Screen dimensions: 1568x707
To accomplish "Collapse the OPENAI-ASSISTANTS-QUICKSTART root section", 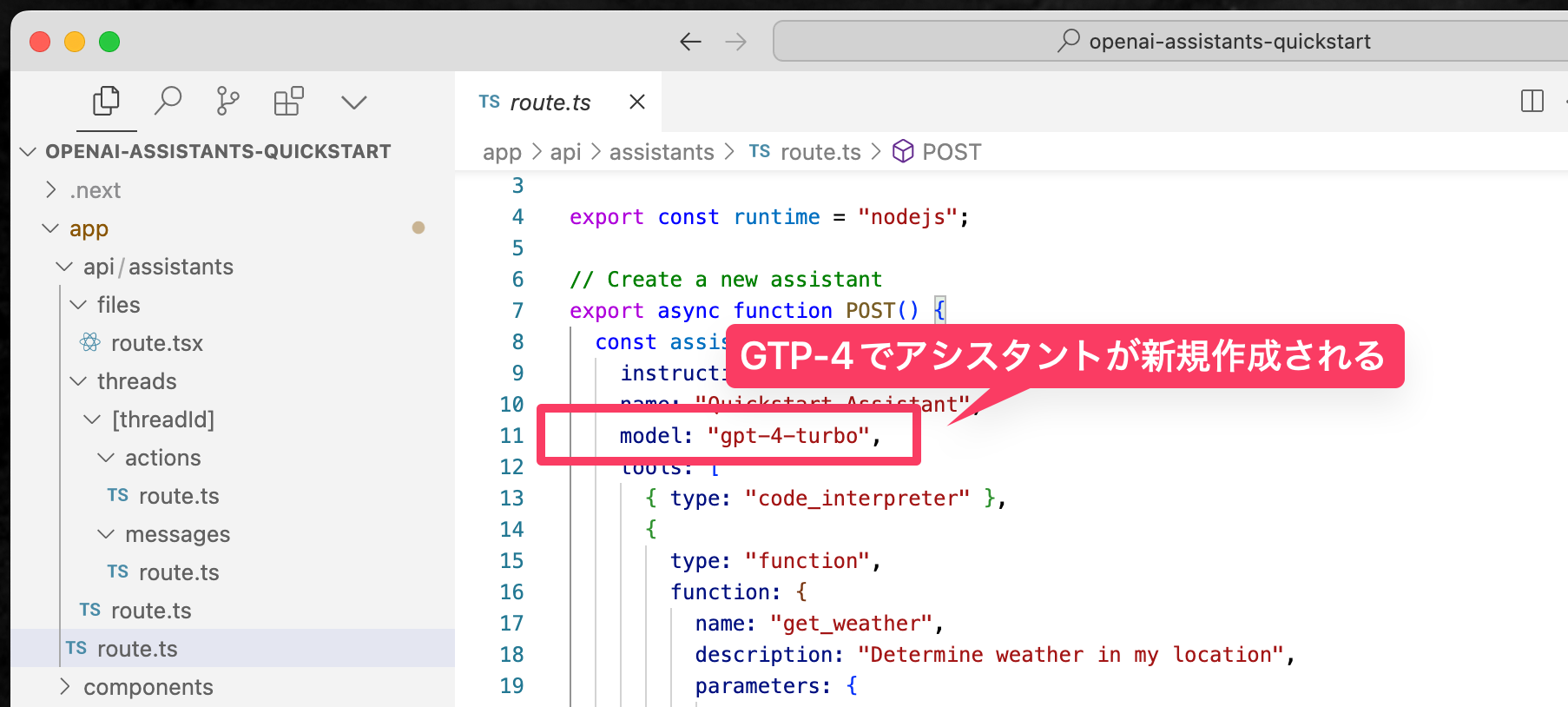I will 28,152.
